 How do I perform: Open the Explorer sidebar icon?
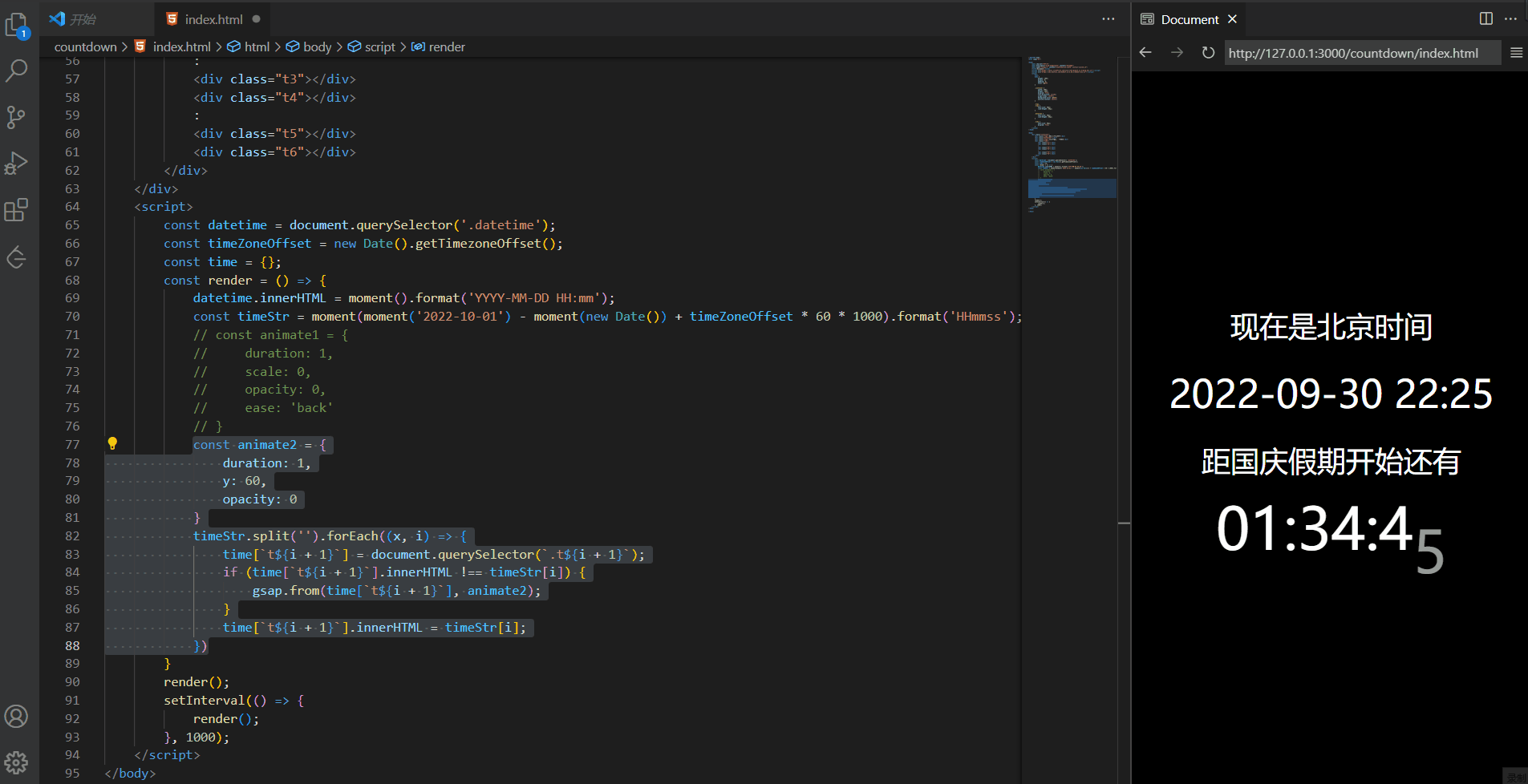tap(17, 24)
